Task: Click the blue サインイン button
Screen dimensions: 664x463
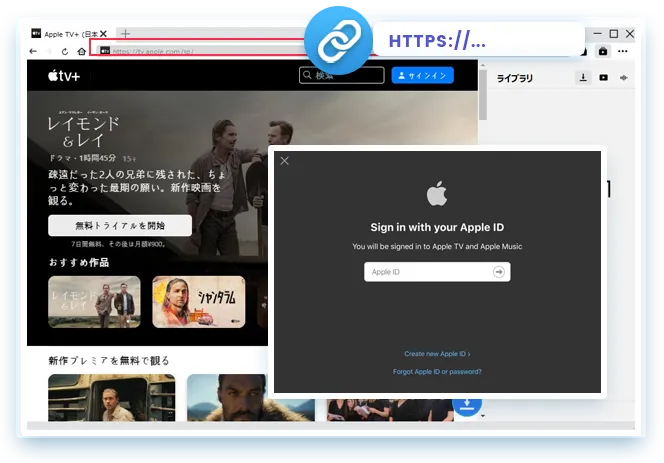Action: (423, 75)
